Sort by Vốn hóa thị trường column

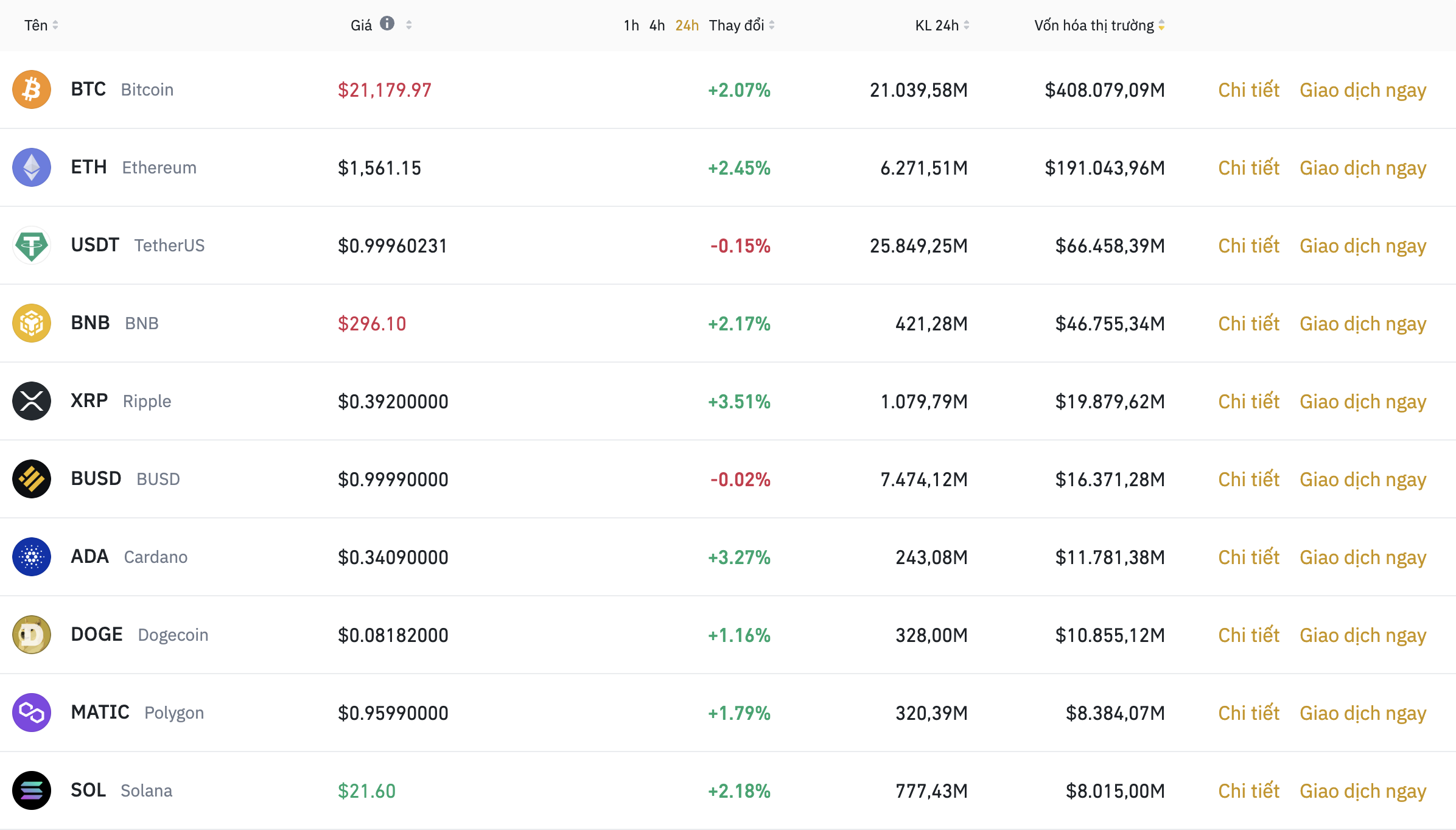pyautogui.click(x=1099, y=25)
